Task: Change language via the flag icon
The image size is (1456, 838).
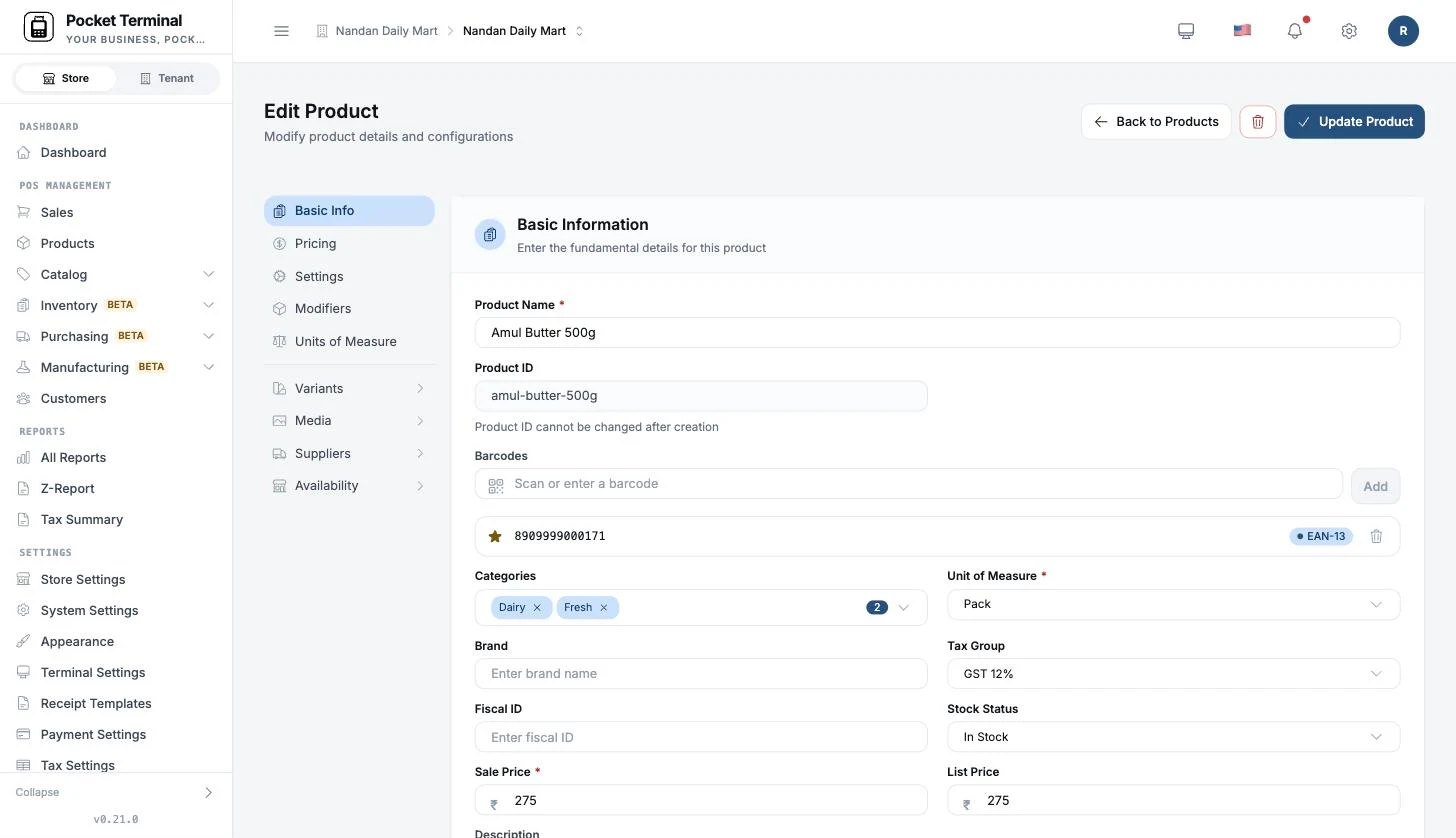Action: point(1242,31)
